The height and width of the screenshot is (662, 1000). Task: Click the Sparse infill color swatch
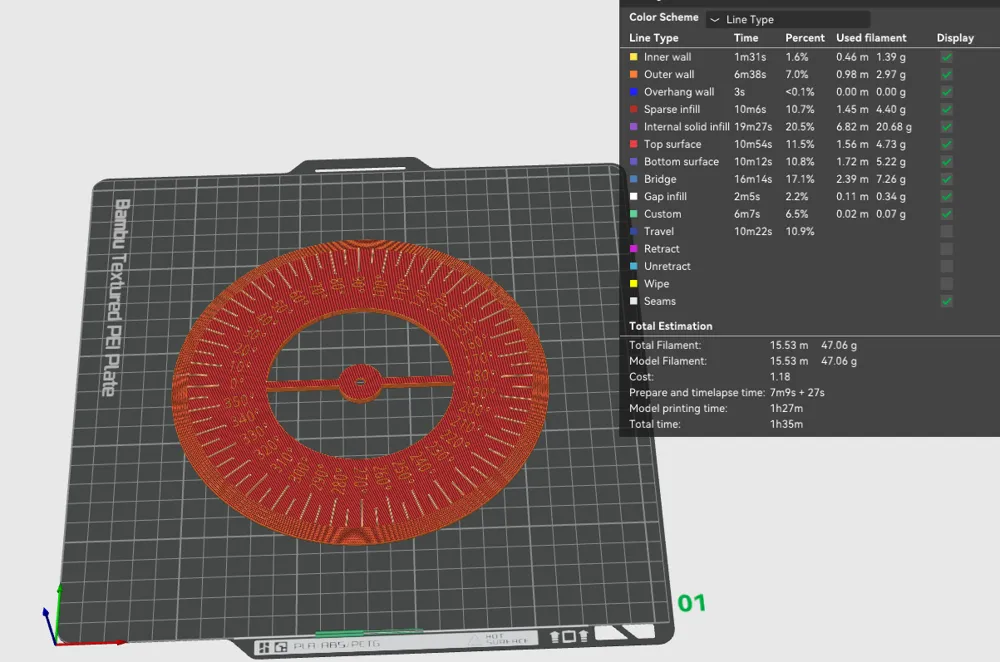pos(633,109)
